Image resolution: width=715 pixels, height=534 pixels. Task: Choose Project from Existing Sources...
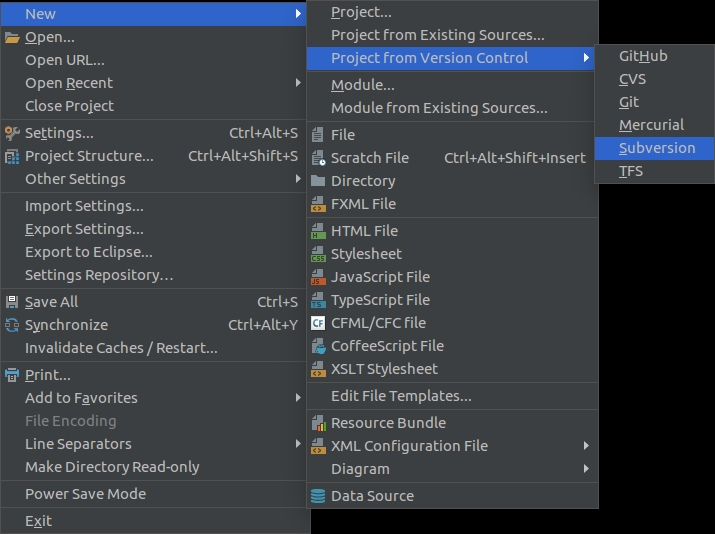coord(452,35)
